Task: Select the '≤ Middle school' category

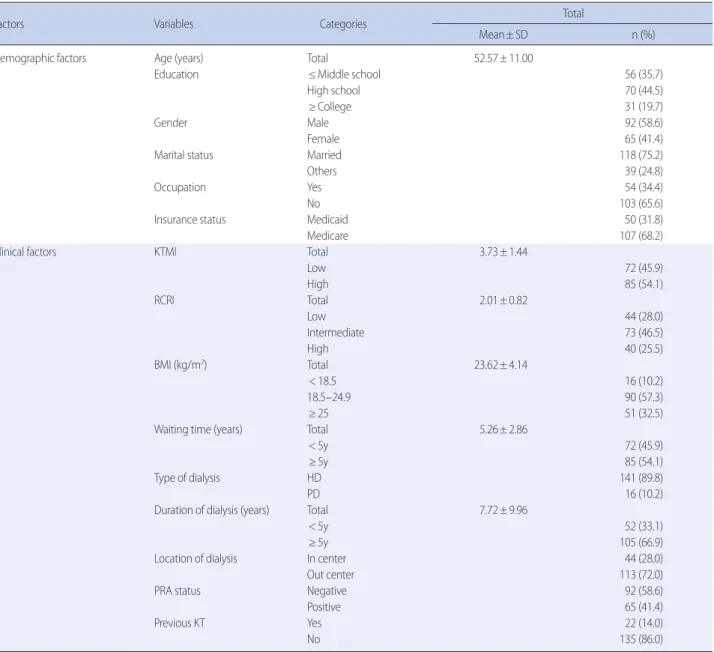Action: 344,74
